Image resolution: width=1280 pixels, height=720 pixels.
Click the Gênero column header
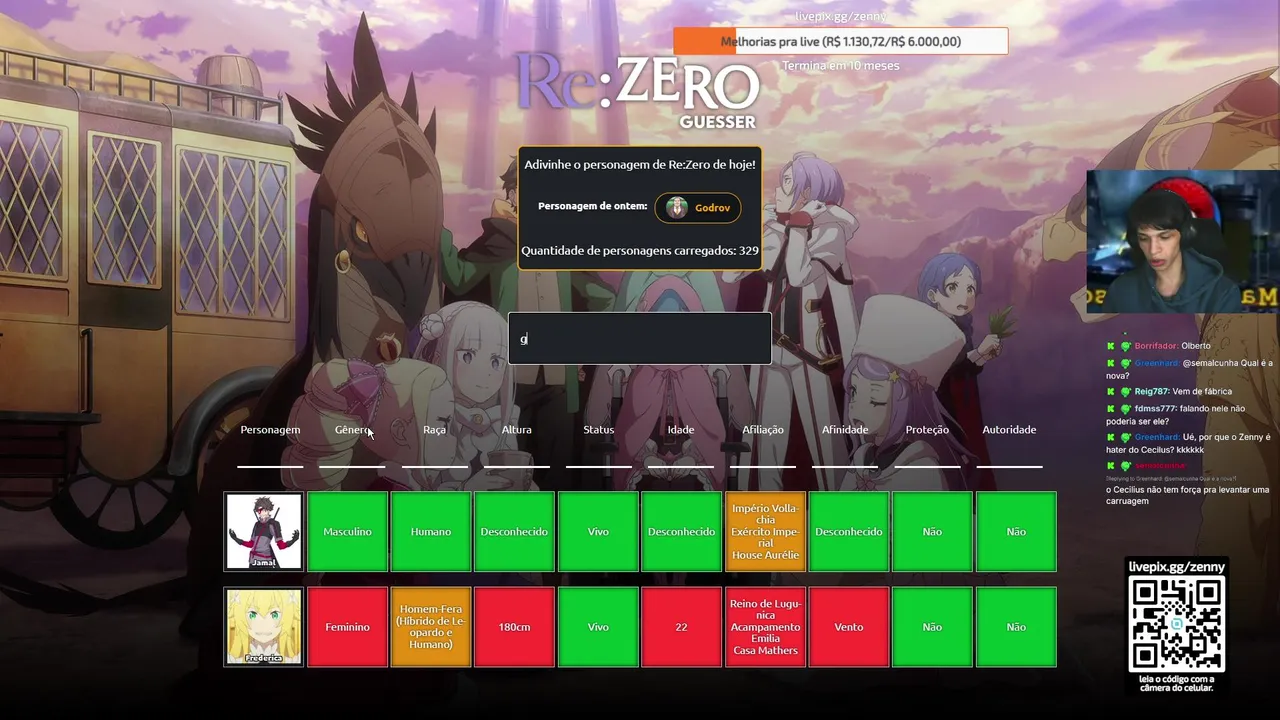[x=352, y=430]
